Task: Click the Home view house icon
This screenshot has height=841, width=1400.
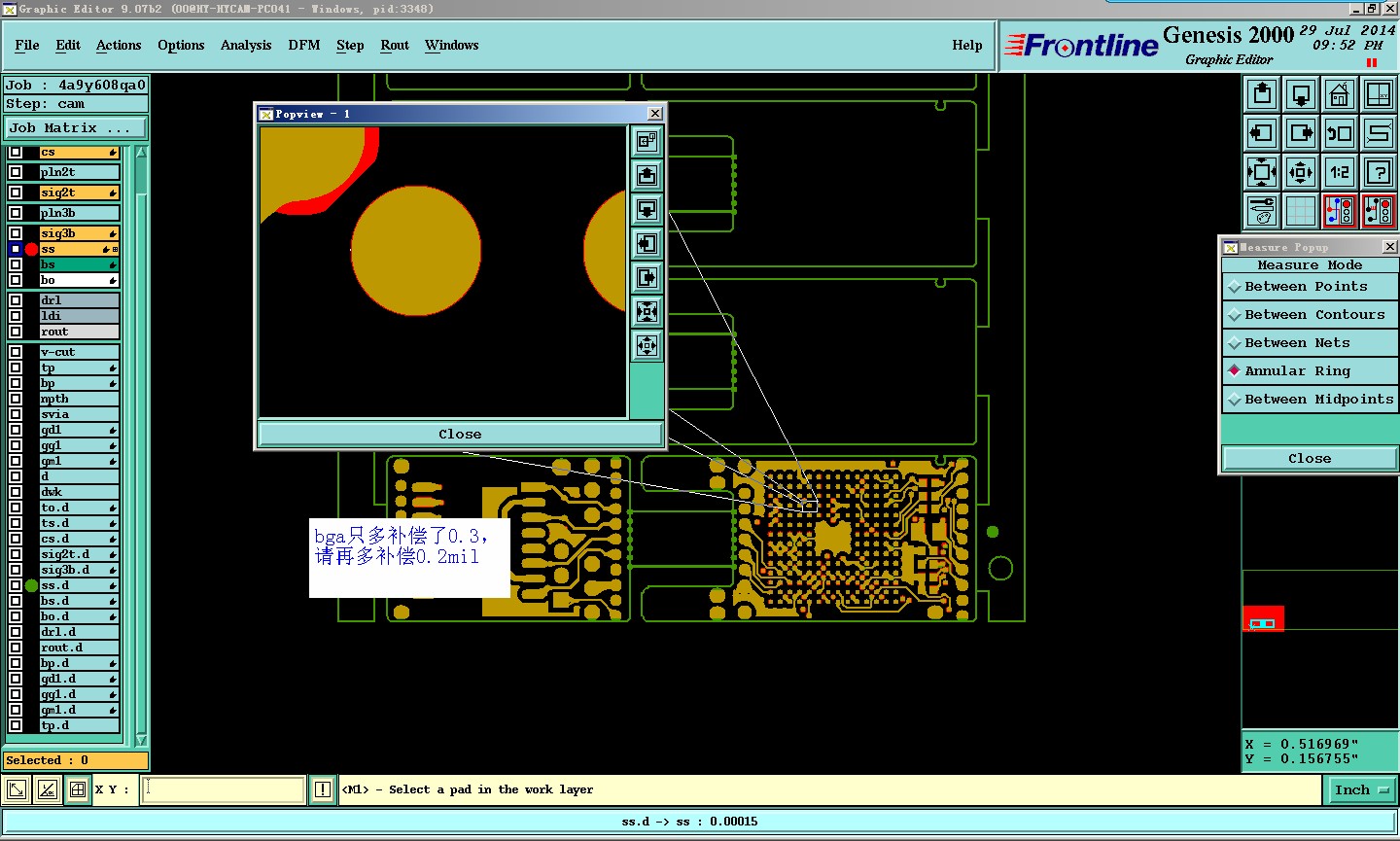Action: [1340, 94]
